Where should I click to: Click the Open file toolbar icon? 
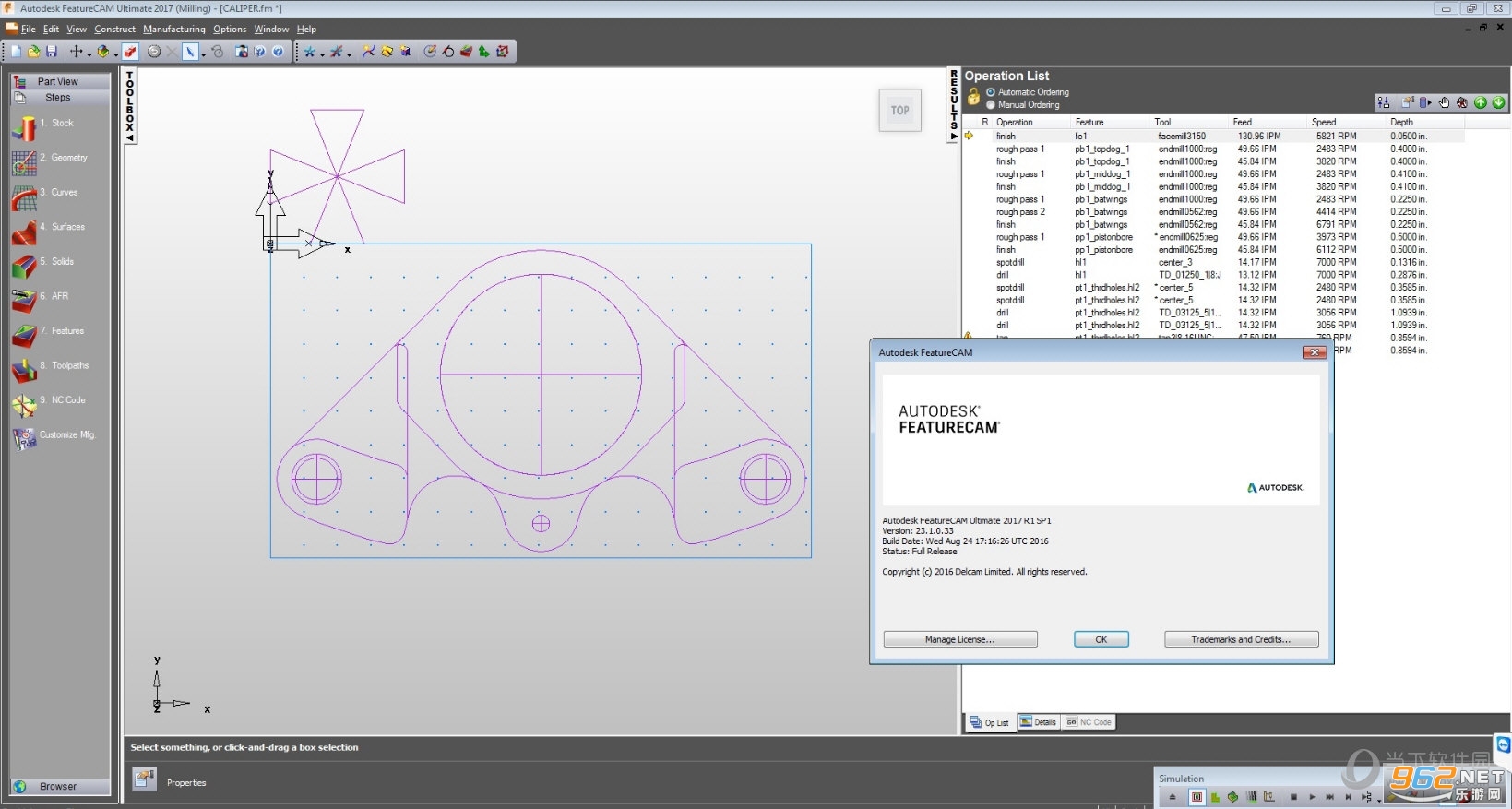pyautogui.click(x=33, y=52)
